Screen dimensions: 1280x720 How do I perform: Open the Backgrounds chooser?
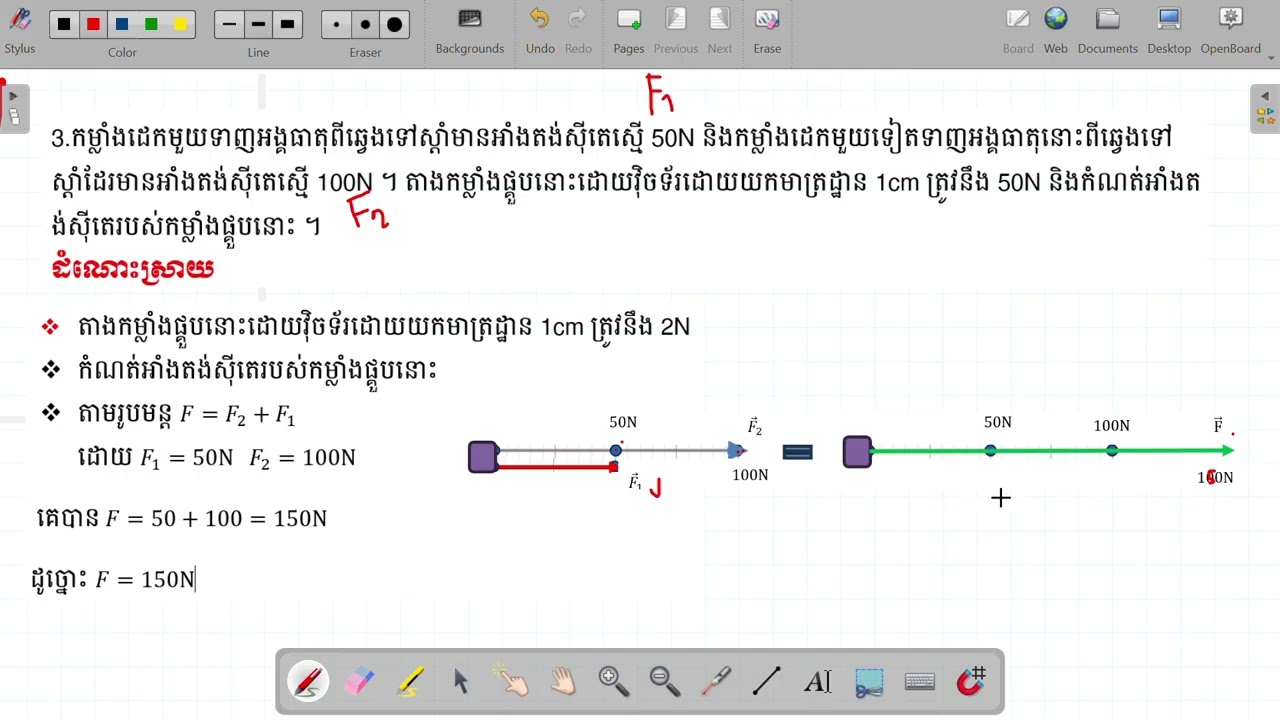[469, 30]
